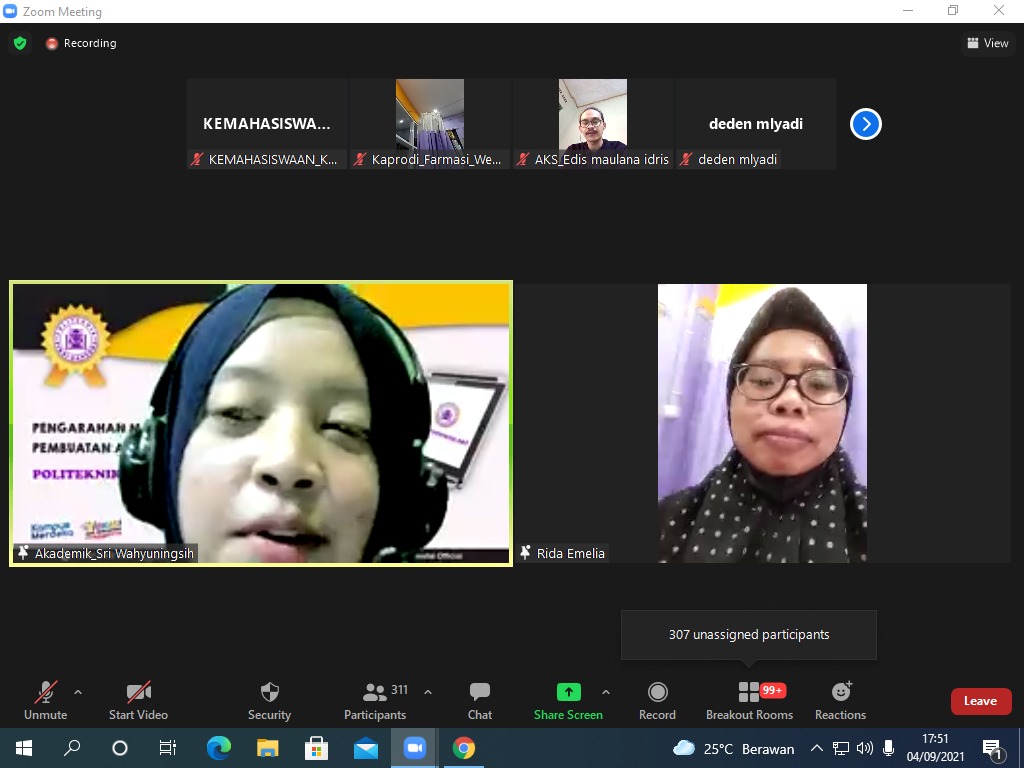Image resolution: width=1024 pixels, height=768 pixels.
Task: Select the Kaprodi_Farmasi participant video tile
Action: pyautogui.click(x=430, y=124)
